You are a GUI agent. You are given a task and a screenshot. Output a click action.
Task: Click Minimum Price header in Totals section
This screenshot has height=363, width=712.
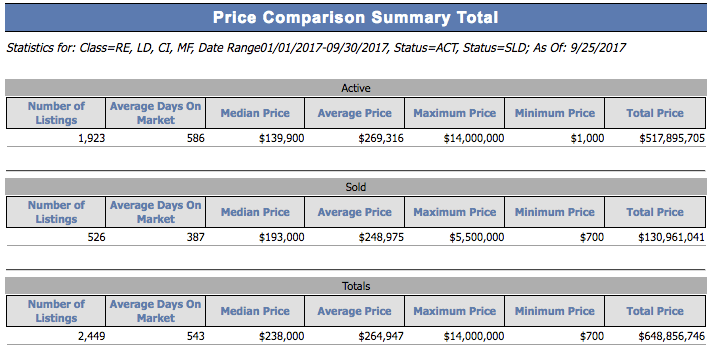coord(554,311)
